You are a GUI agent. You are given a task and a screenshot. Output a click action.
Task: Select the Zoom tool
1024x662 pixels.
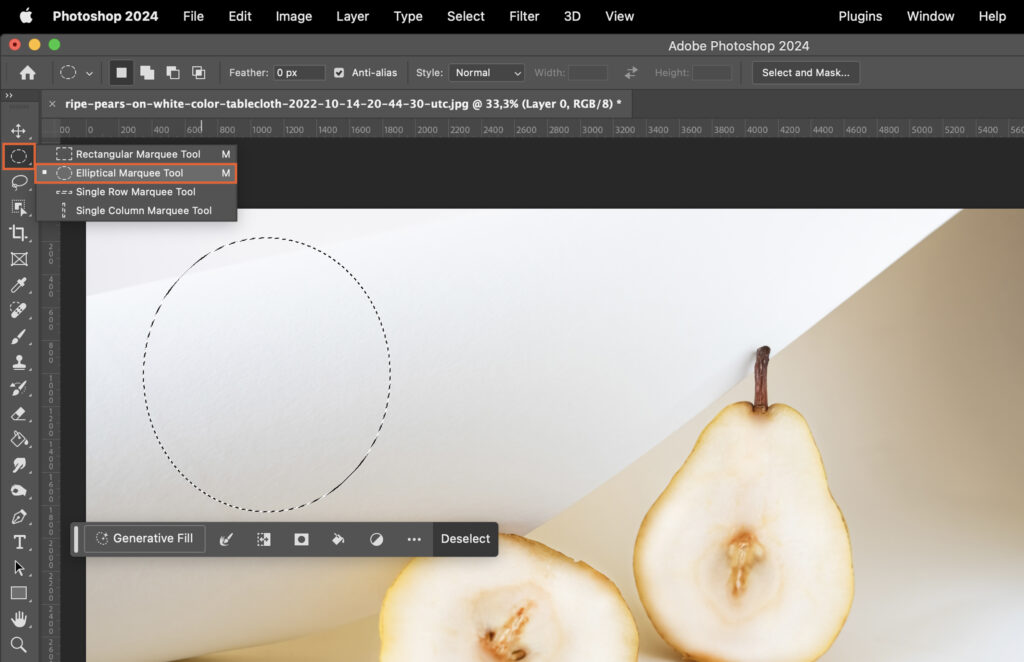[21, 644]
